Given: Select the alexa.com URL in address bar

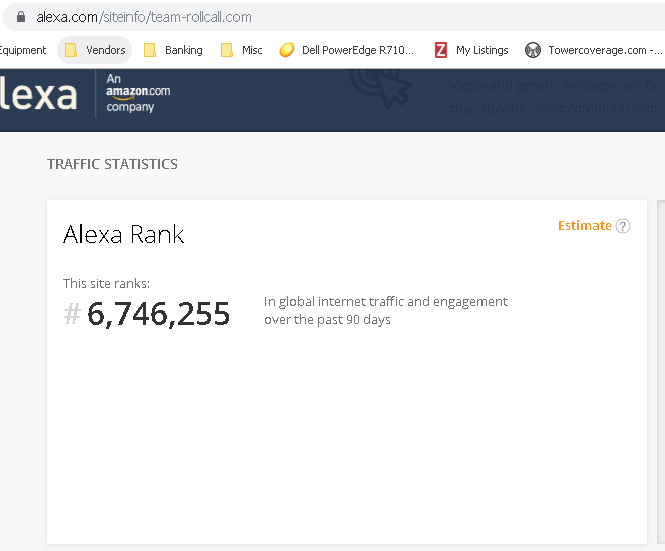Looking at the screenshot, I should 144,17.
